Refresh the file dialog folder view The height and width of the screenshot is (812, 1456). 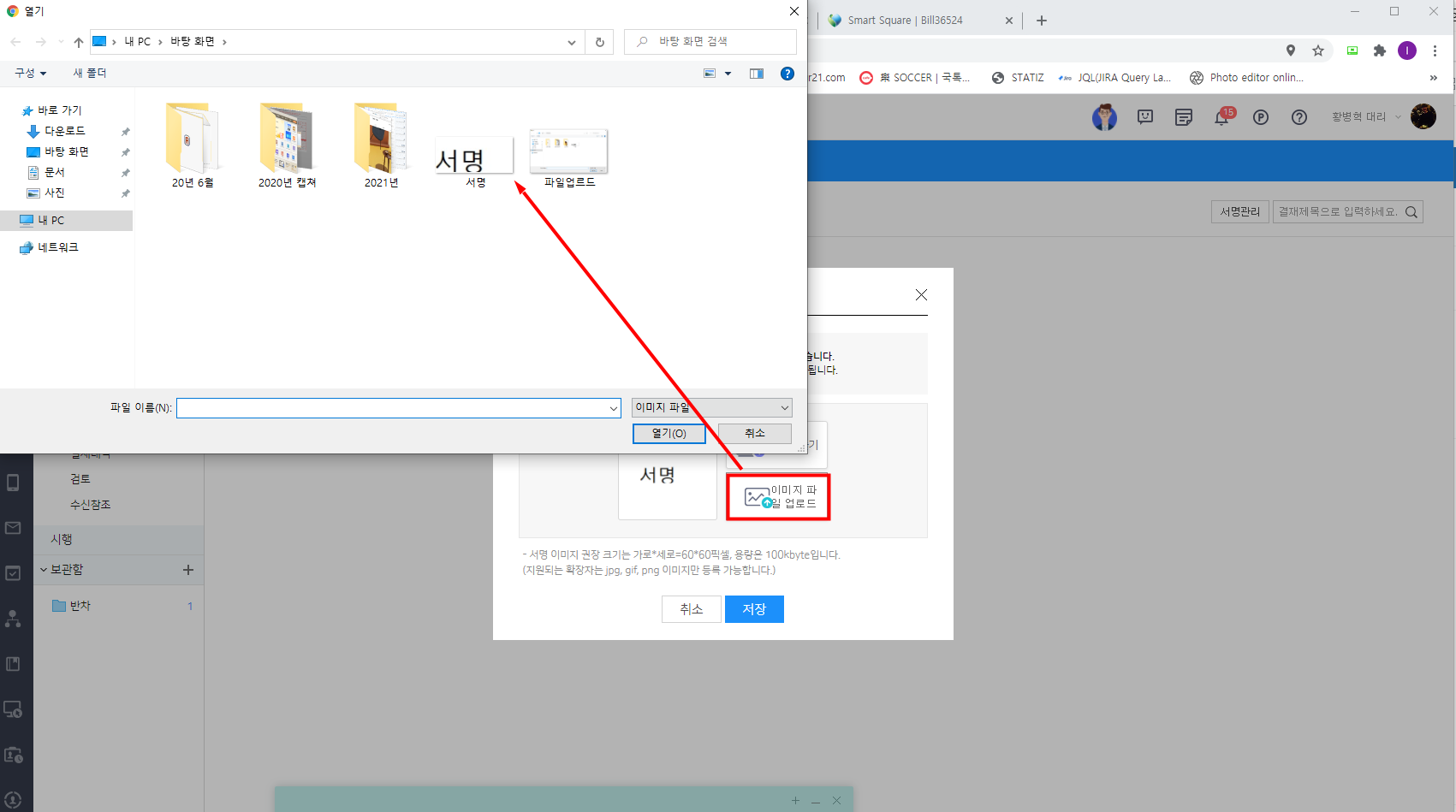tap(599, 42)
